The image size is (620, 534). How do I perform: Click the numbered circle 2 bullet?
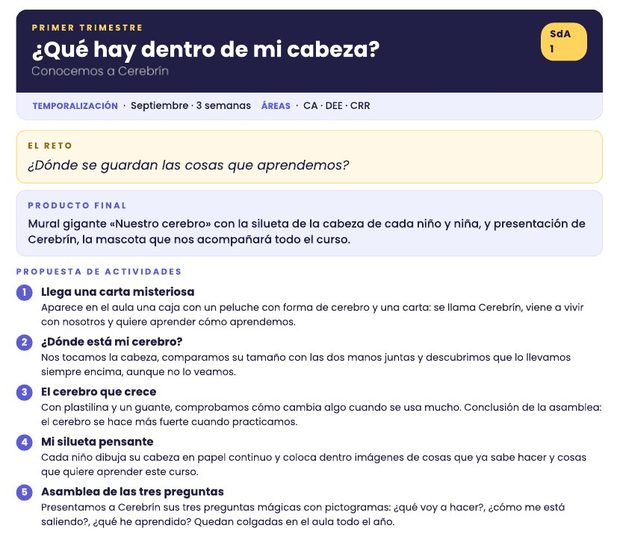point(24,342)
